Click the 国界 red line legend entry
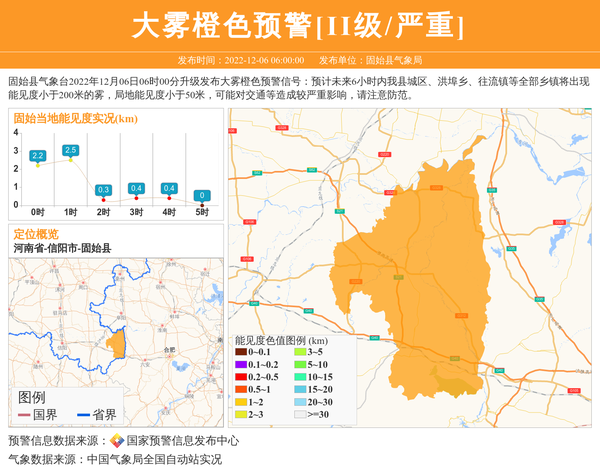The width and height of the screenshot is (600, 471). click(37, 415)
